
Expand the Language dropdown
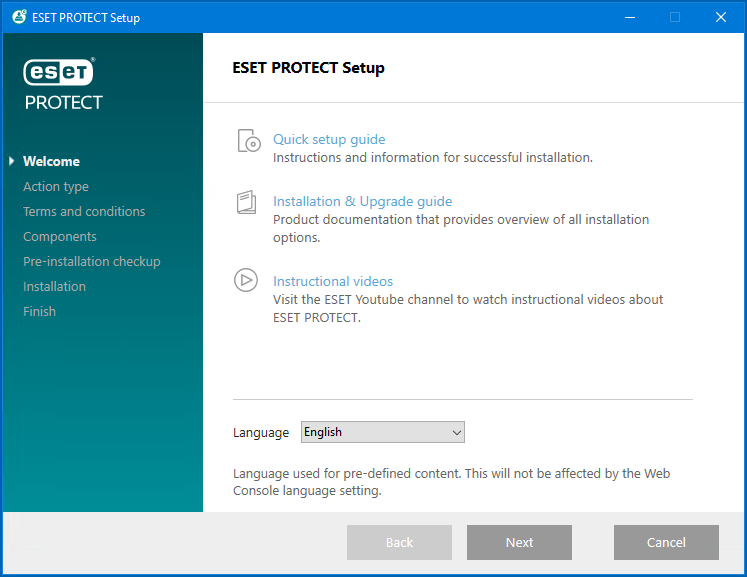382,432
